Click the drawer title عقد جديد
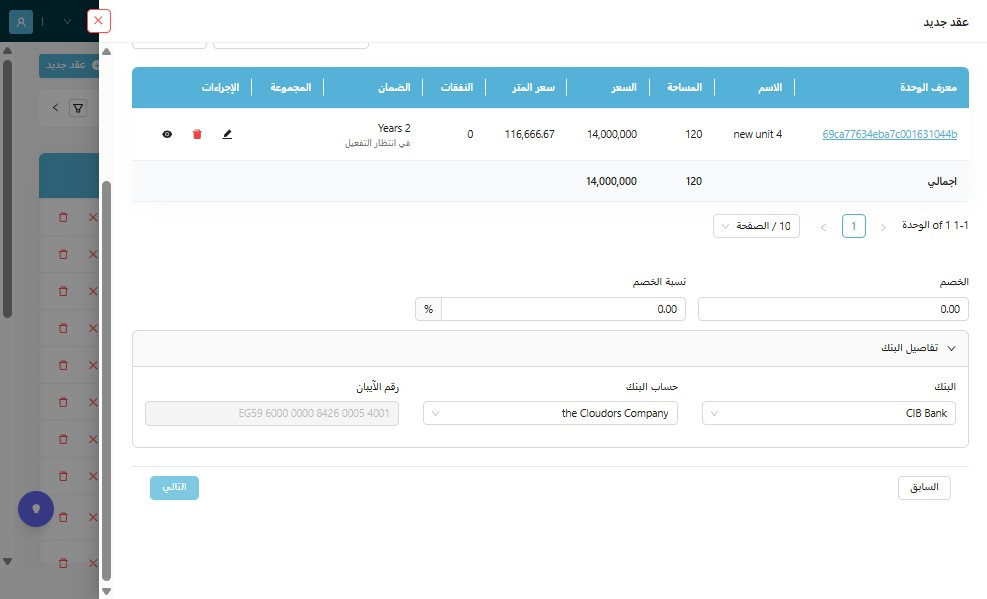Image resolution: width=987 pixels, height=599 pixels. pos(945,22)
